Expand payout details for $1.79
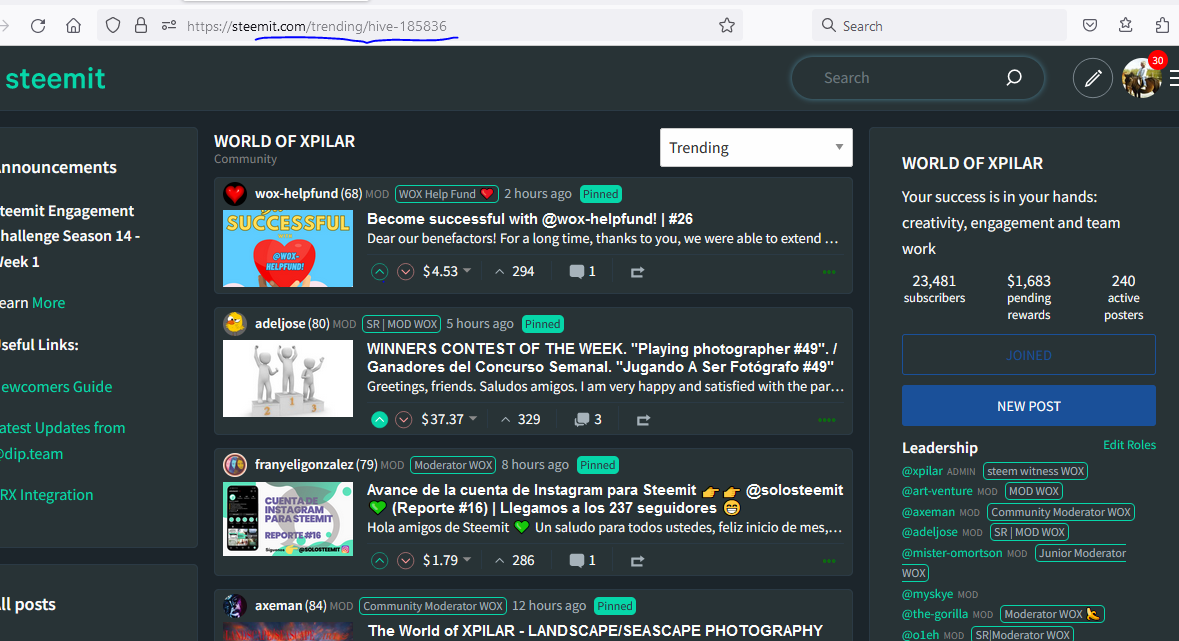1179x641 pixels. [467, 560]
